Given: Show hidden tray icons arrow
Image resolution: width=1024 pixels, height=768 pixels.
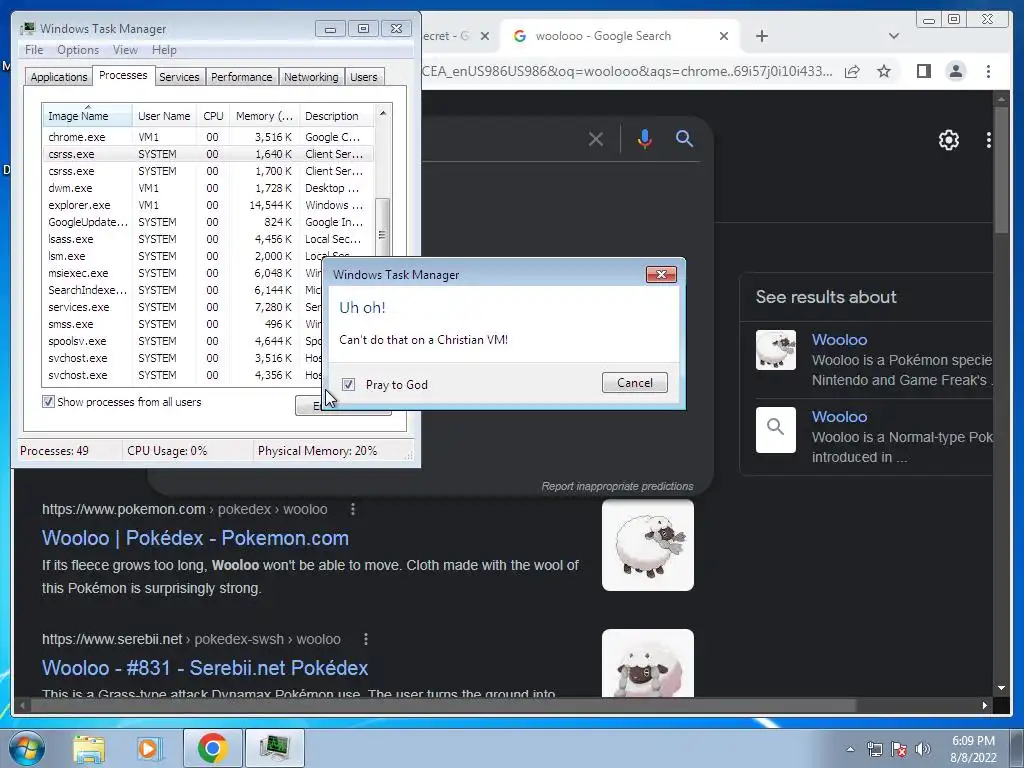Looking at the screenshot, I should coord(850,749).
